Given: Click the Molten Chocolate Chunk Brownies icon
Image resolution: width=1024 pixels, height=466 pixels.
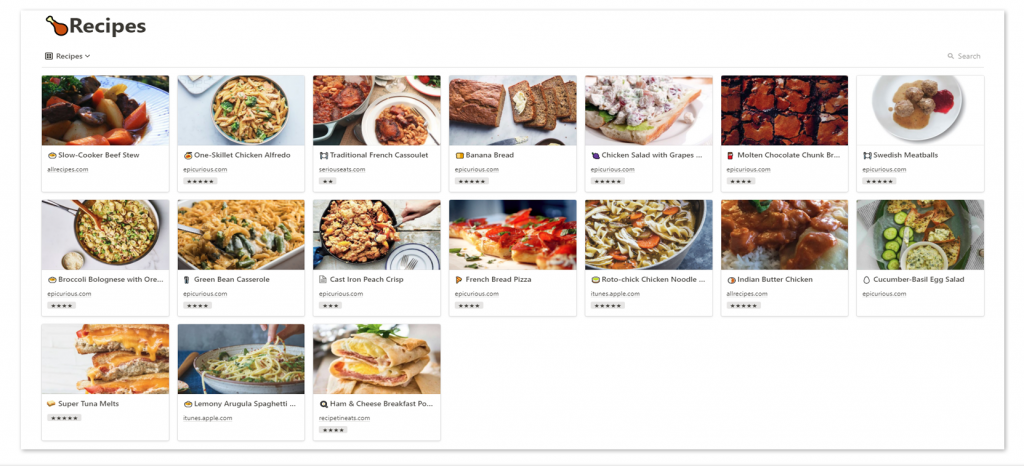Looking at the screenshot, I should tap(731, 155).
